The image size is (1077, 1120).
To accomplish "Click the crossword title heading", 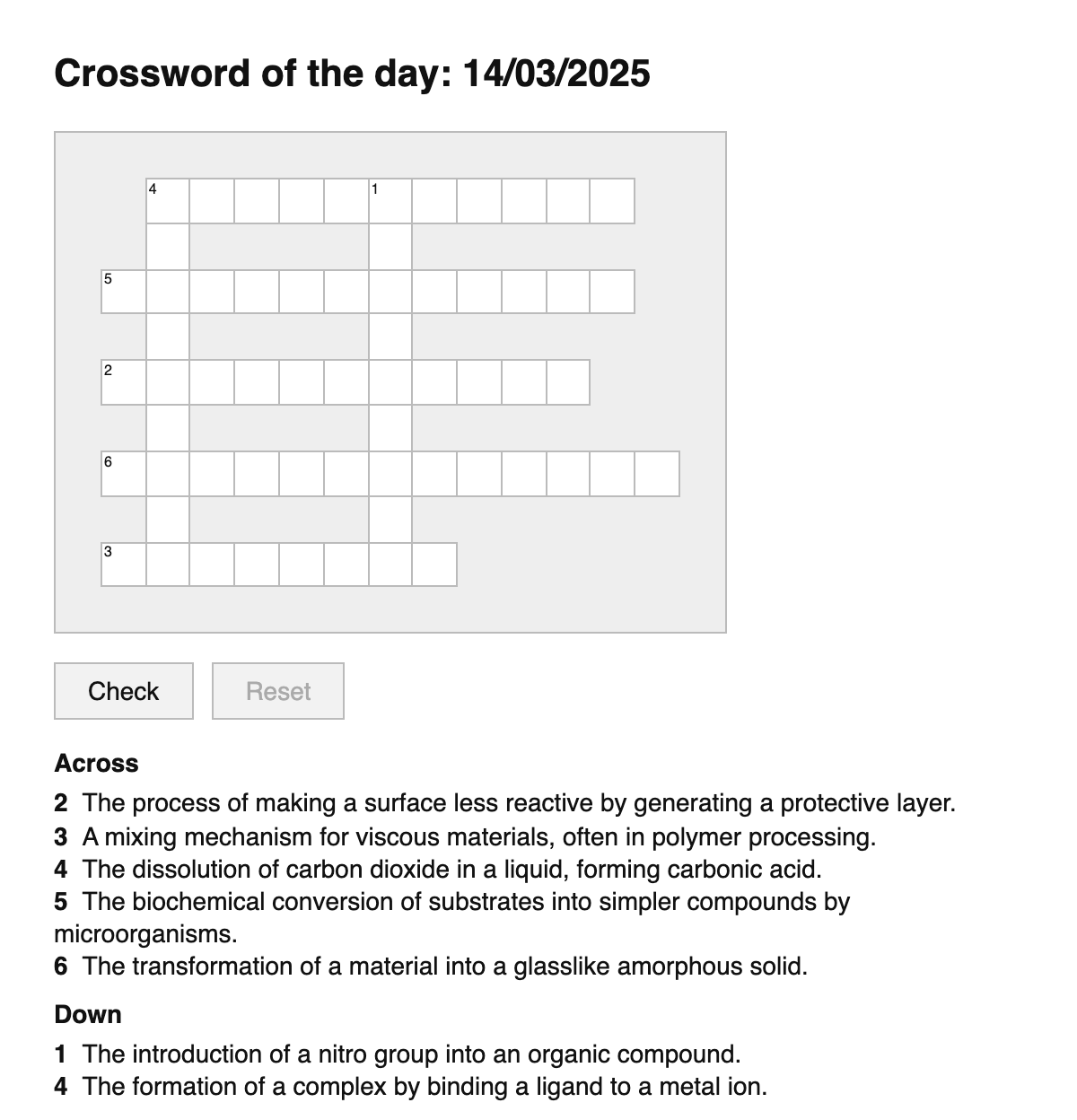I will pos(352,73).
